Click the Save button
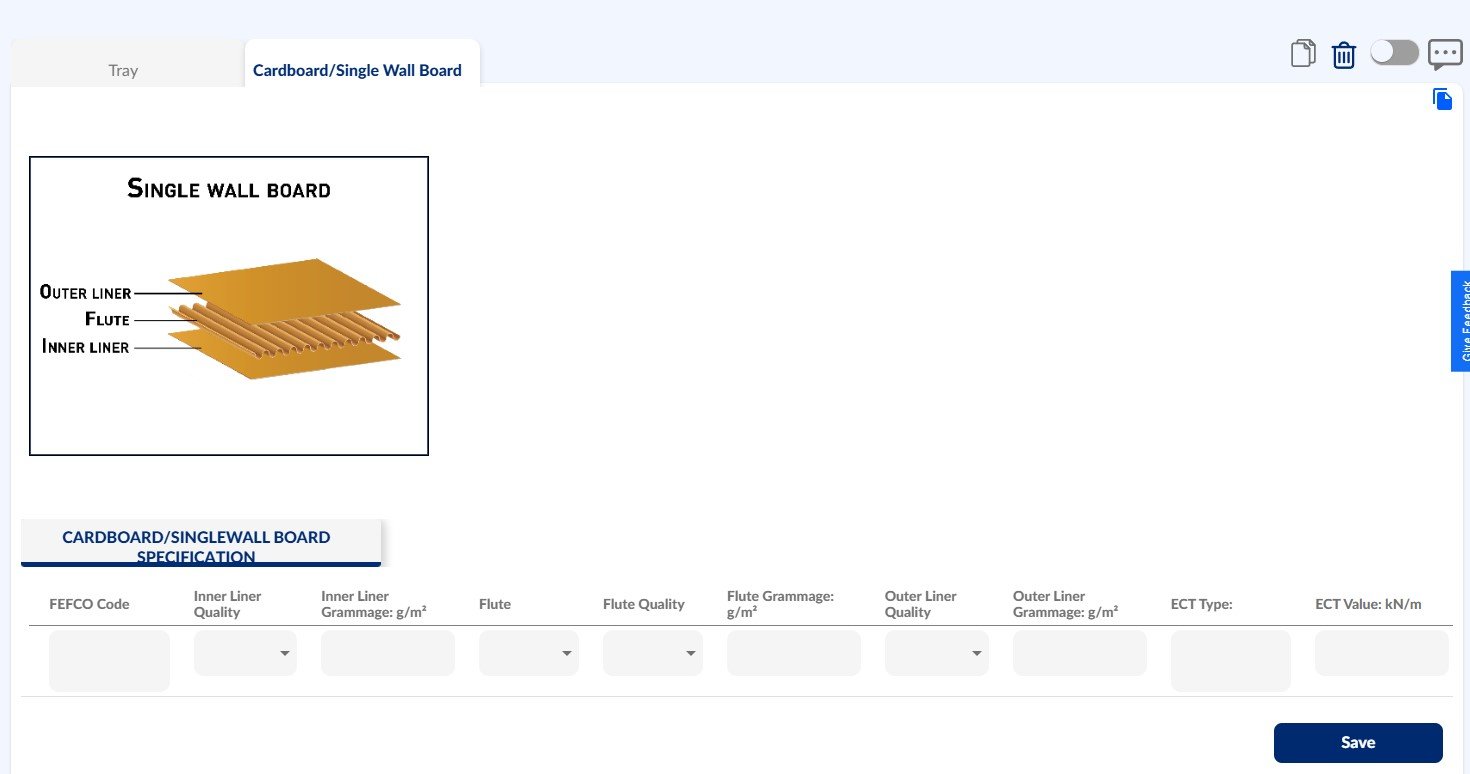Image resolution: width=1470 pixels, height=774 pixels. (1358, 743)
